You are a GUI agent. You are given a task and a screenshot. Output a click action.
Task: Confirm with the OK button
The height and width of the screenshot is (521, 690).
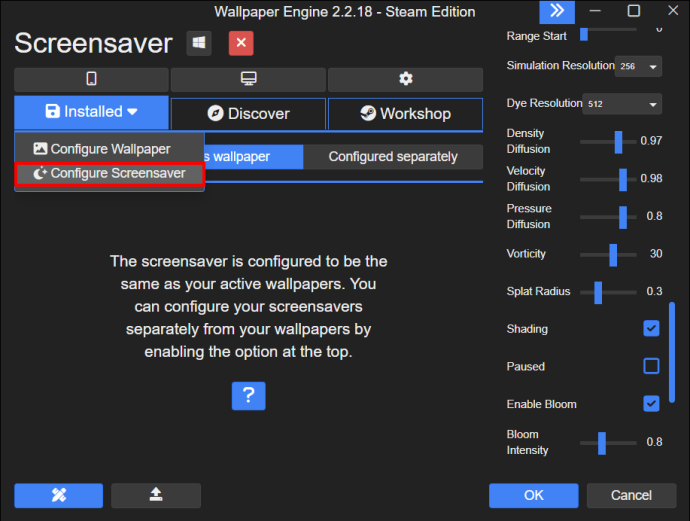click(533, 495)
